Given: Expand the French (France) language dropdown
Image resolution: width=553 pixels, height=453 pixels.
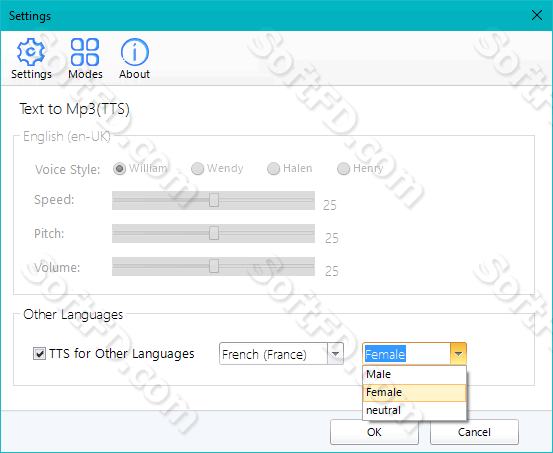Looking at the screenshot, I should (x=335, y=354).
